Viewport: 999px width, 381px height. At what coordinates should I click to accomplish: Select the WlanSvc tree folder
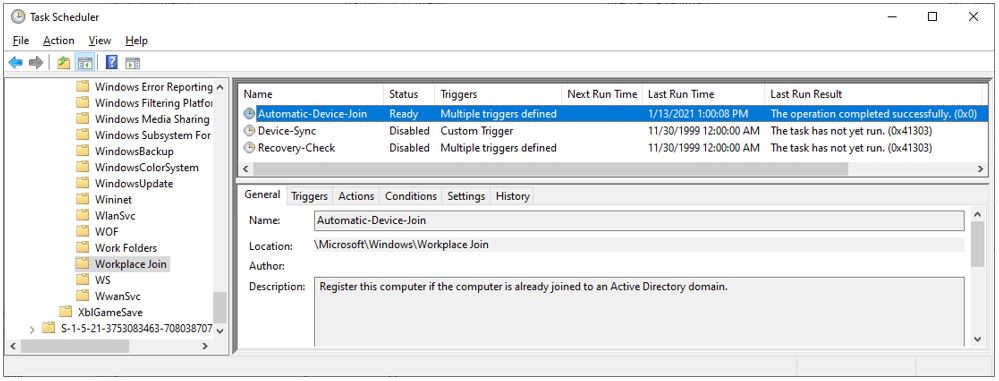point(115,215)
